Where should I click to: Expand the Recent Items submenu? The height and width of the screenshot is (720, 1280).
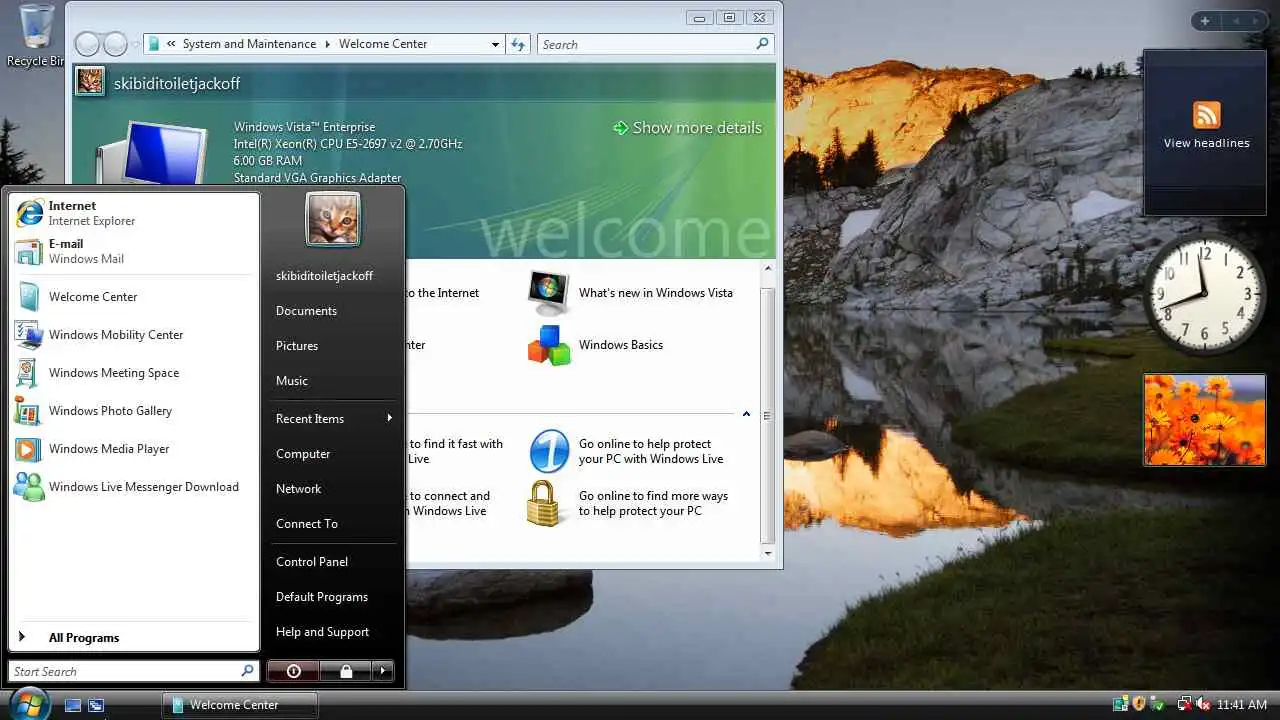334,419
